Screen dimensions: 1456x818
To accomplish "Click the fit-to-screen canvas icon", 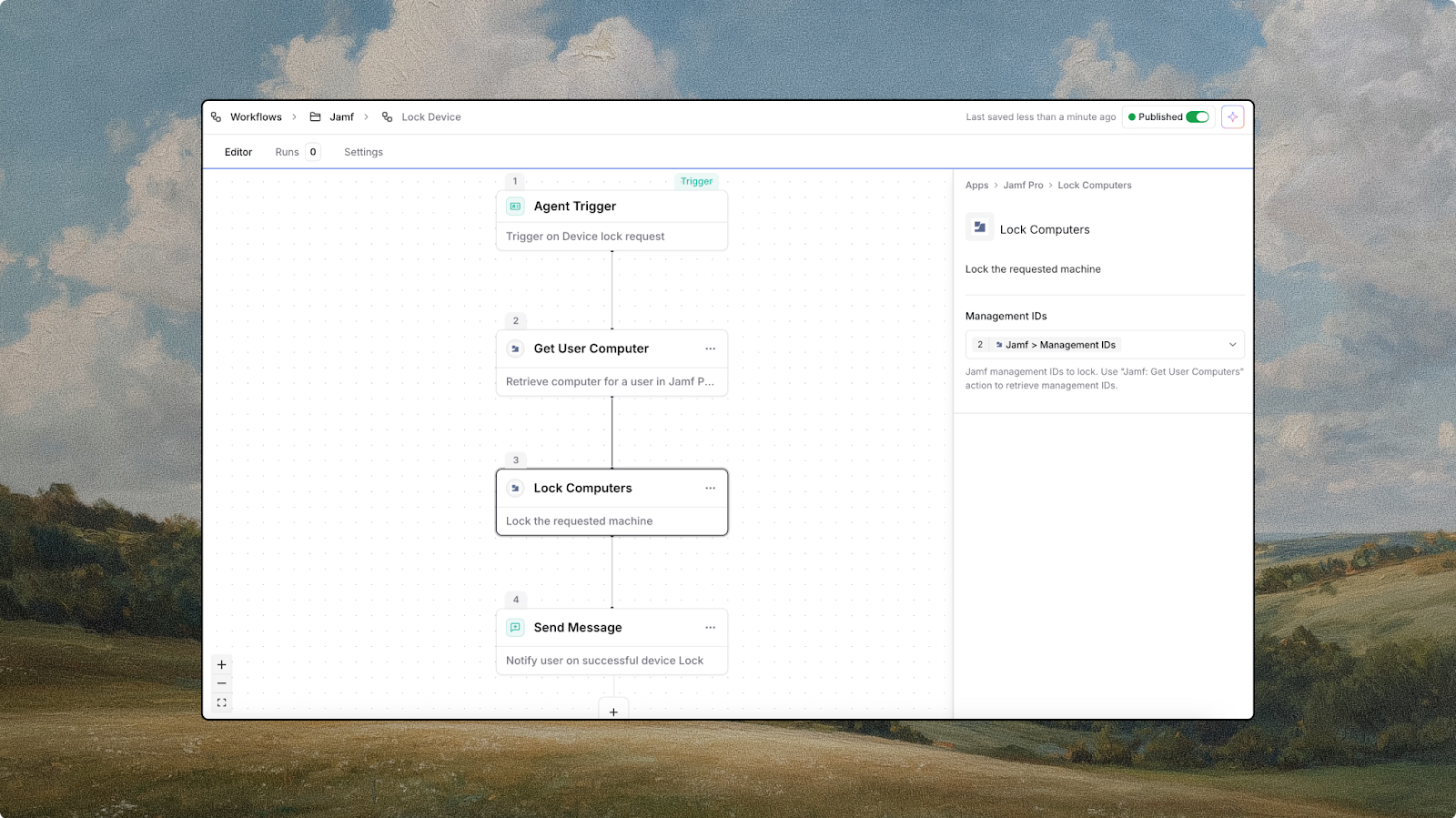I will [x=221, y=702].
